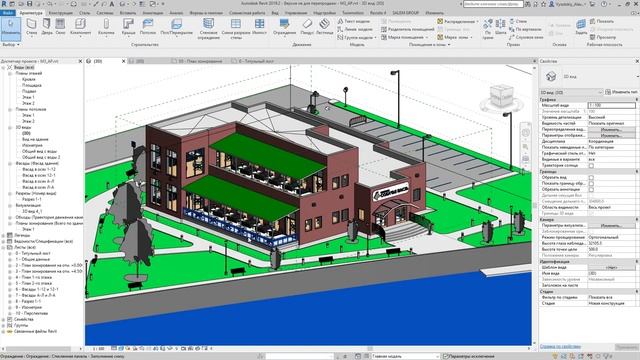
Task: Select the Curtain Grid (Схема разрезки стены) tool
Action: point(236,29)
